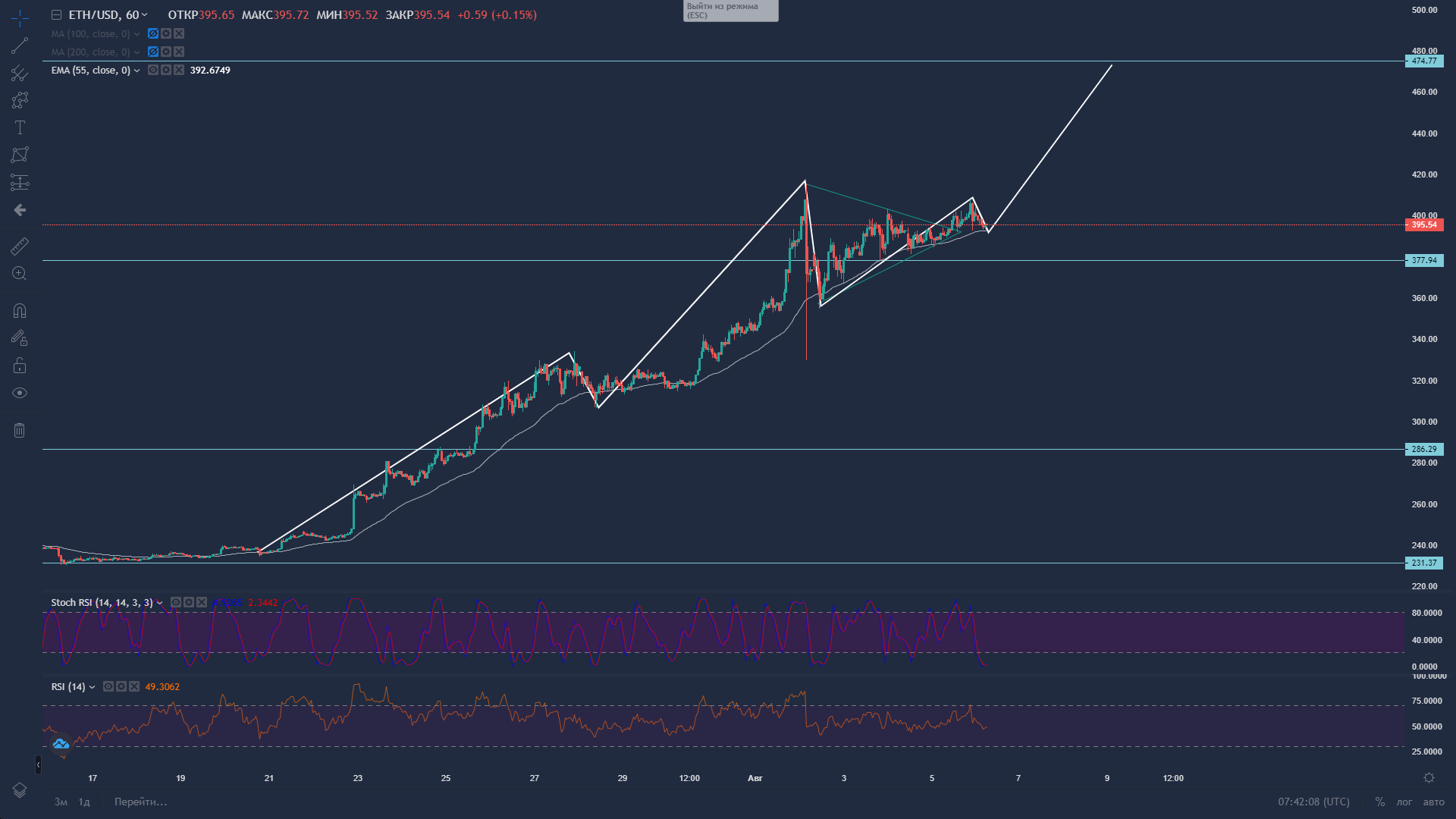Open Stoch RSI settings gear
Viewport: 1456px width, 819px height.
(189, 602)
